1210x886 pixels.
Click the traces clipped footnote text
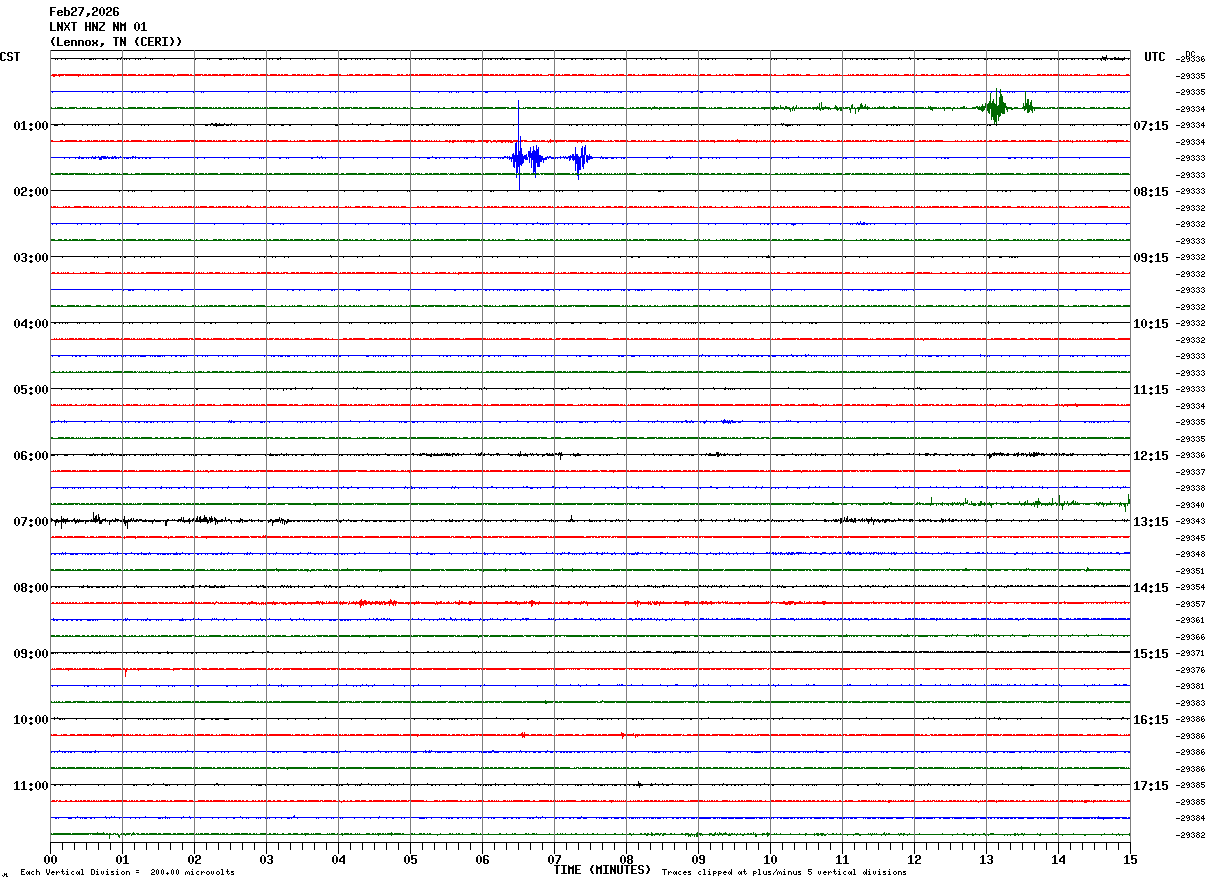point(784,873)
